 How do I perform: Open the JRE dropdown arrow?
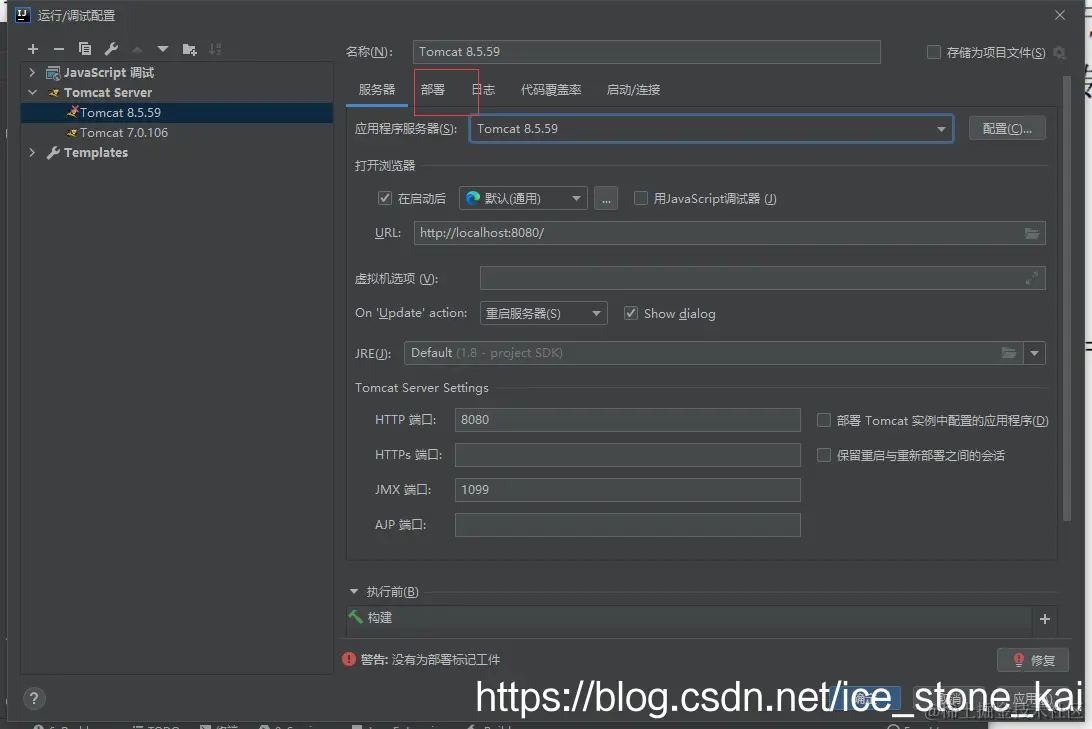click(x=1035, y=353)
